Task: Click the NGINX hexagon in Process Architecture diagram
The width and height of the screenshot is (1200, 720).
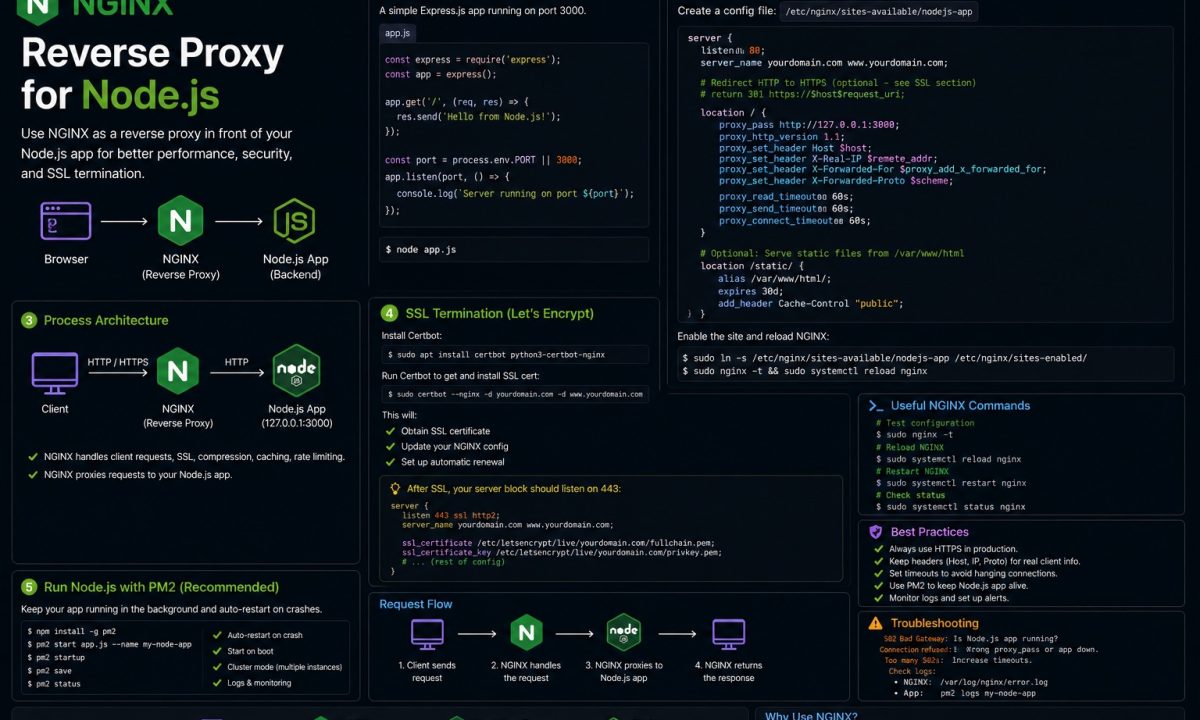Action: (x=178, y=372)
